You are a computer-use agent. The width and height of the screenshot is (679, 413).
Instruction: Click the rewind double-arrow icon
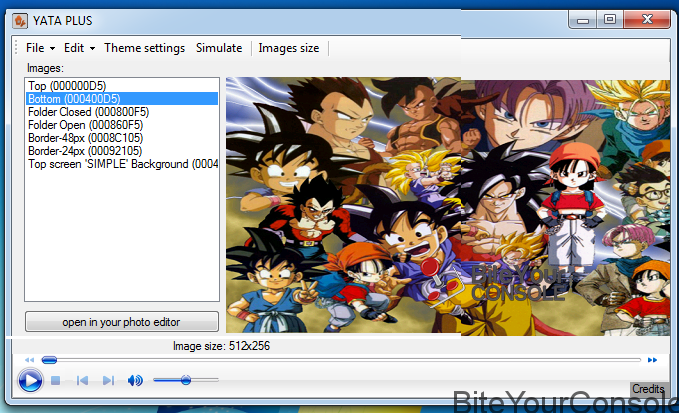pos(29,360)
